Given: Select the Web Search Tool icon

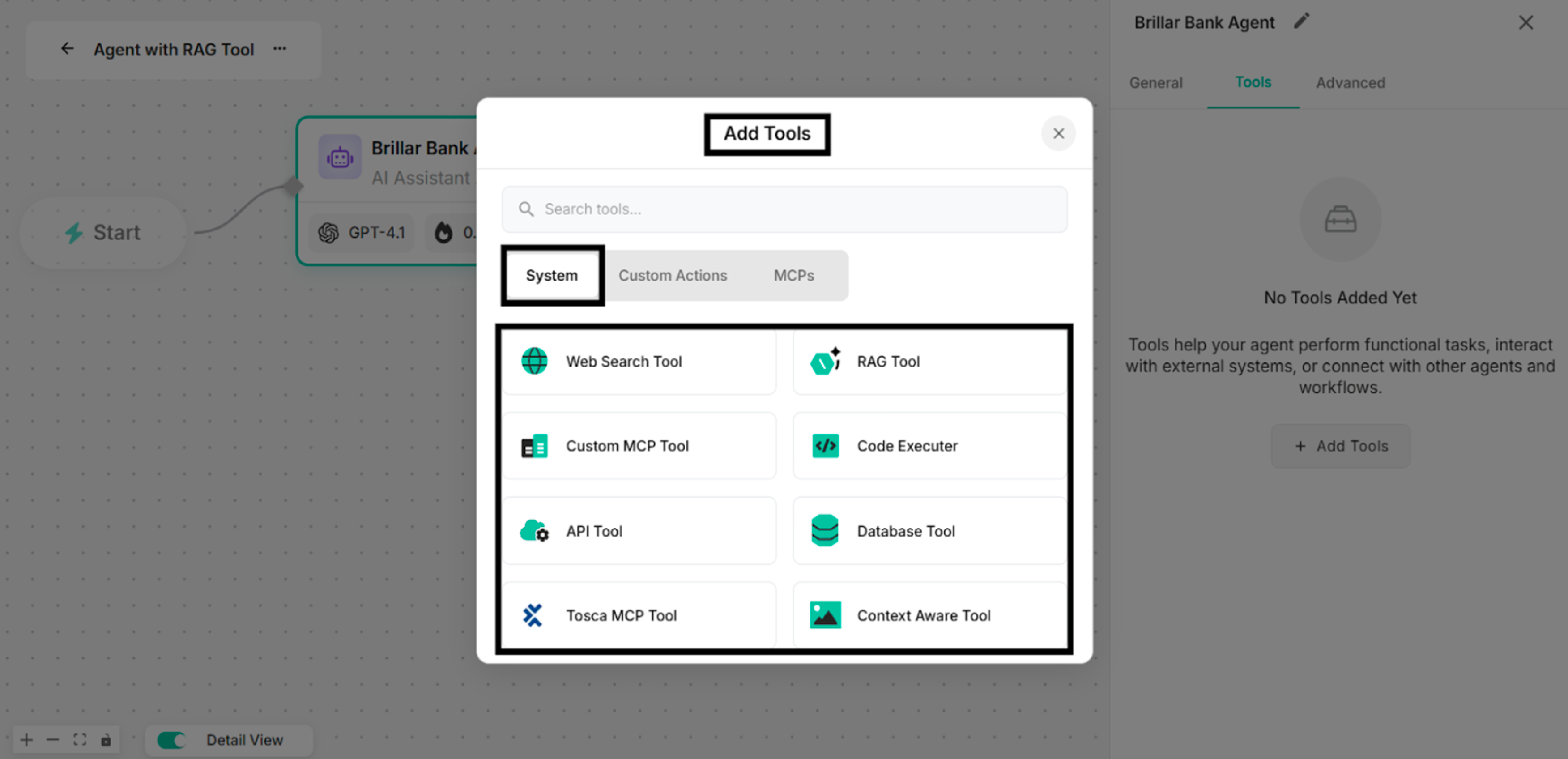Looking at the screenshot, I should 534,360.
